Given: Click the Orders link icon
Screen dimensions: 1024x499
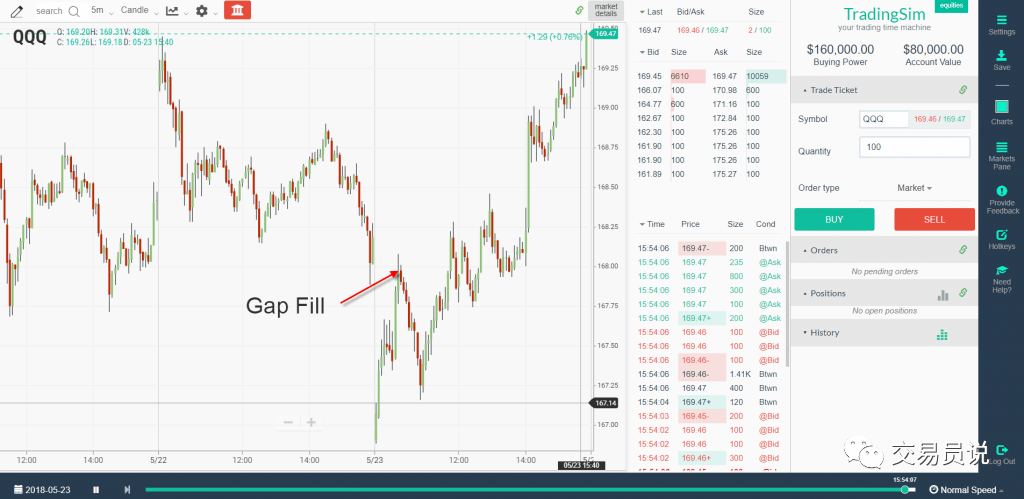Looking at the screenshot, I should coord(963,250).
